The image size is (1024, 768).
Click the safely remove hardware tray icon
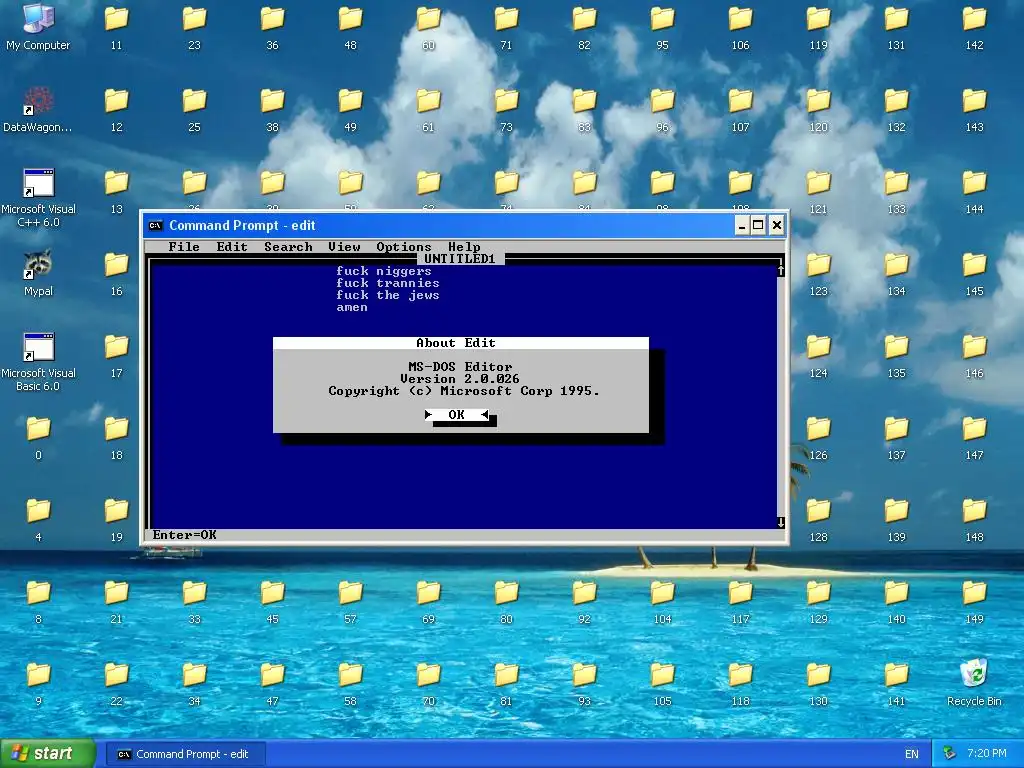tap(950, 754)
